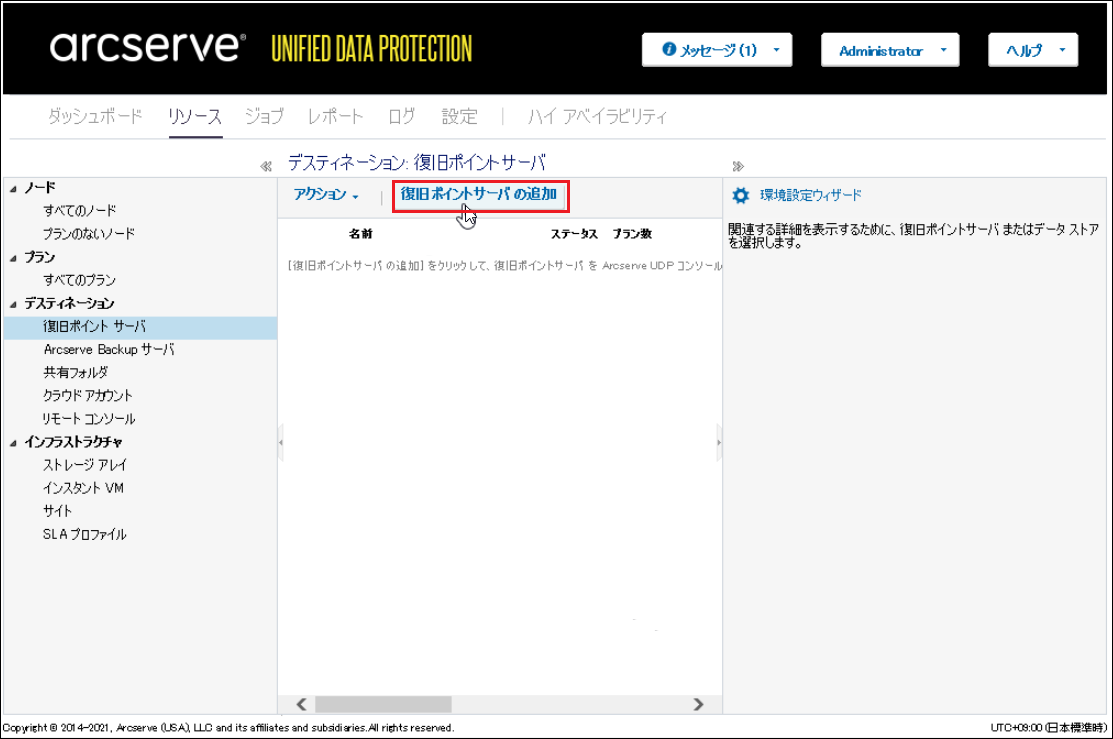Open the アクション dropdown menu
Viewport: 1113px width, 739px height.
point(327,195)
